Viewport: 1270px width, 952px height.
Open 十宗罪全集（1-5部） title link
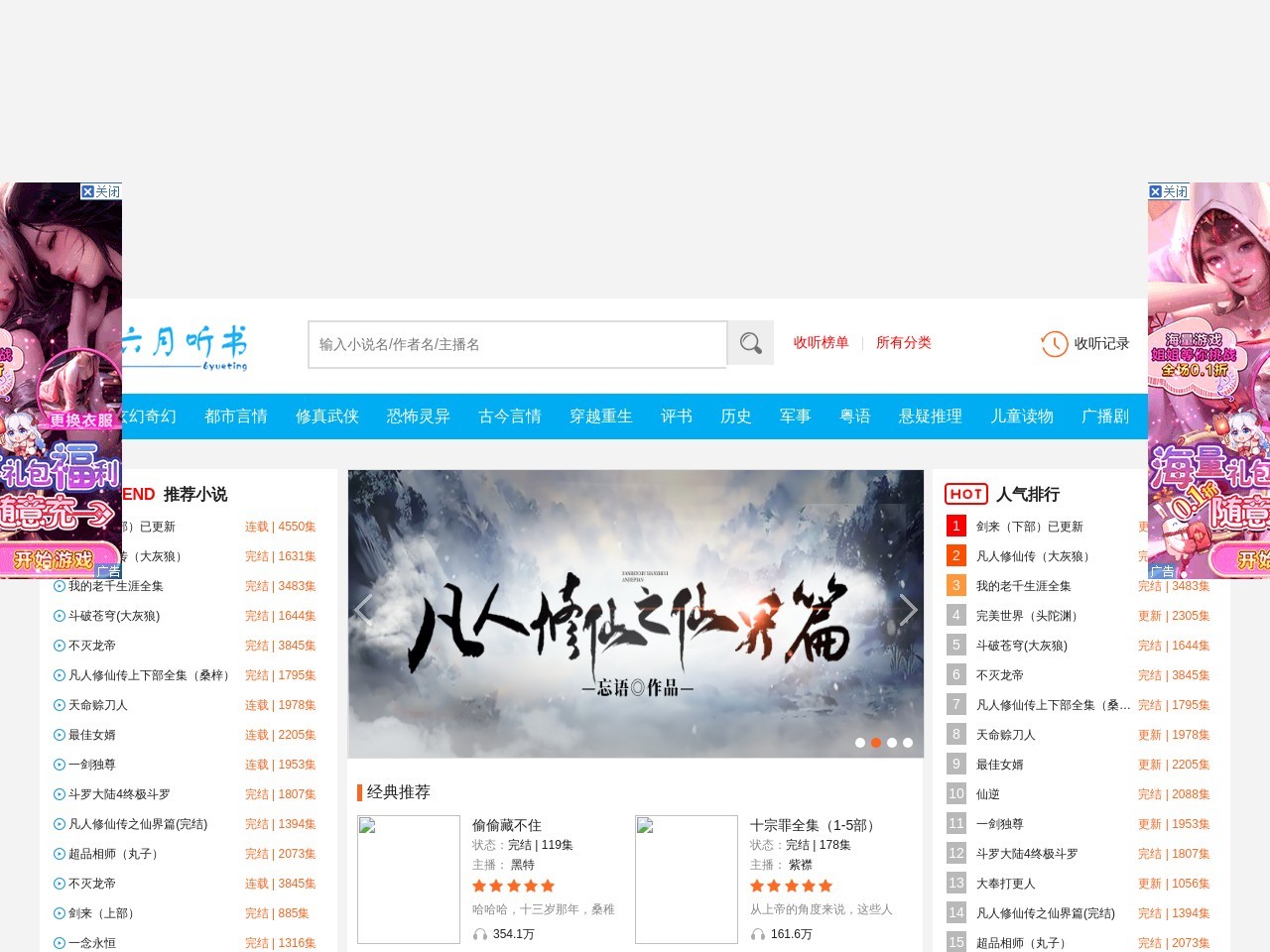[x=815, y=825]
